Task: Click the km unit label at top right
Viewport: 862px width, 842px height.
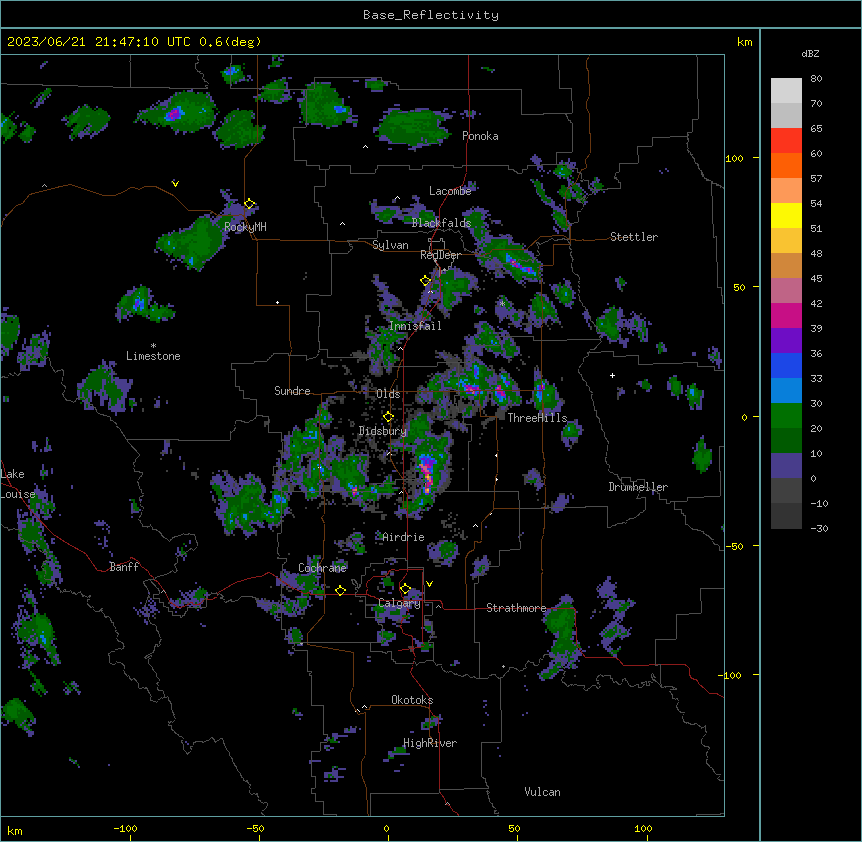Action: pos(744,42)
